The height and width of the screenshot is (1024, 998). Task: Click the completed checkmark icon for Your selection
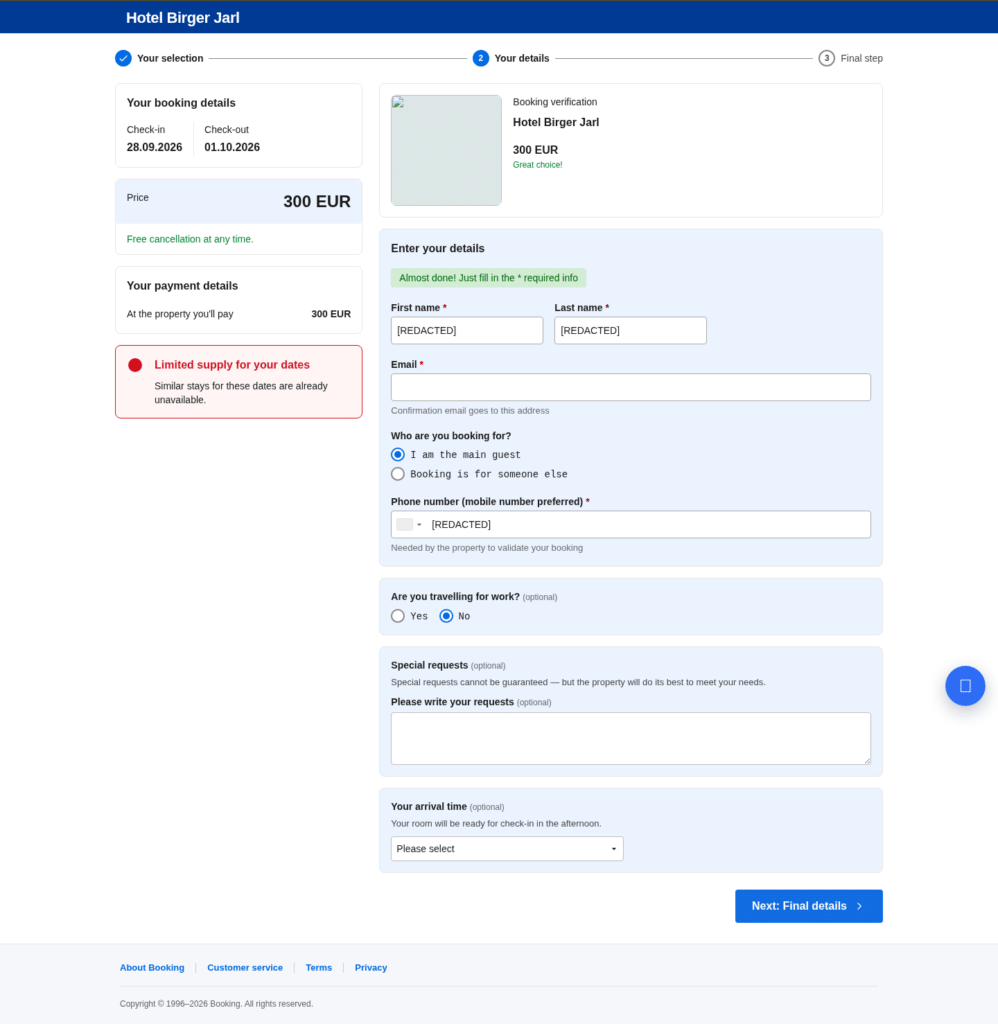coord(123,58)
